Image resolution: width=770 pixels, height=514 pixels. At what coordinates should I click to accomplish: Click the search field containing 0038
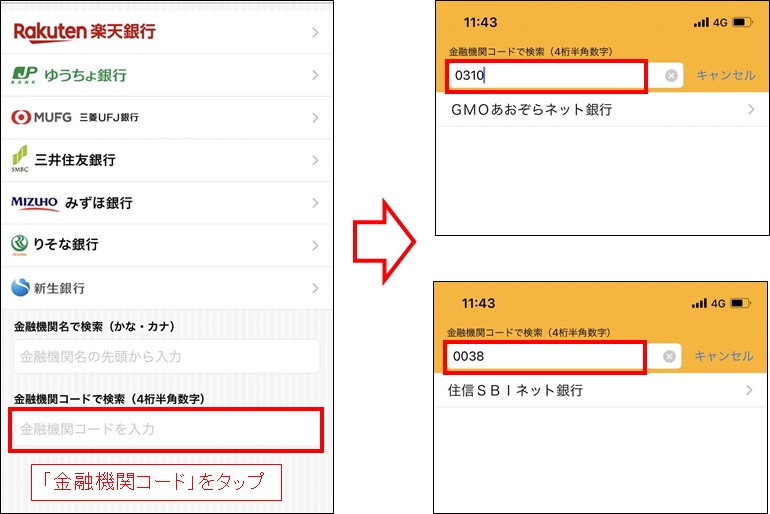click(x=564, y=356)
